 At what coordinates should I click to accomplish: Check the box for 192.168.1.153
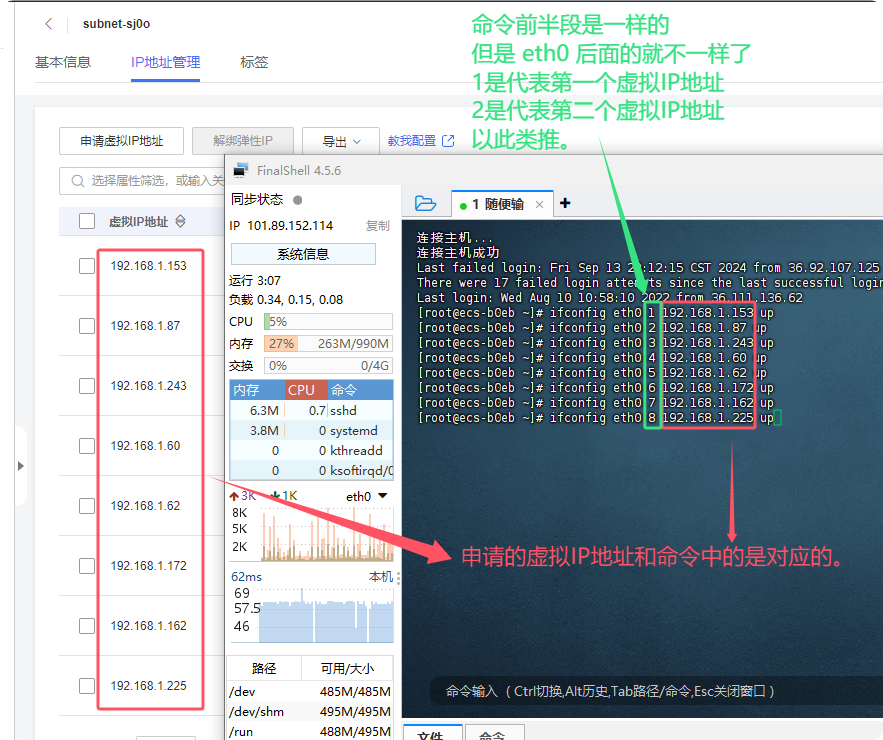[x=87, y=266]
